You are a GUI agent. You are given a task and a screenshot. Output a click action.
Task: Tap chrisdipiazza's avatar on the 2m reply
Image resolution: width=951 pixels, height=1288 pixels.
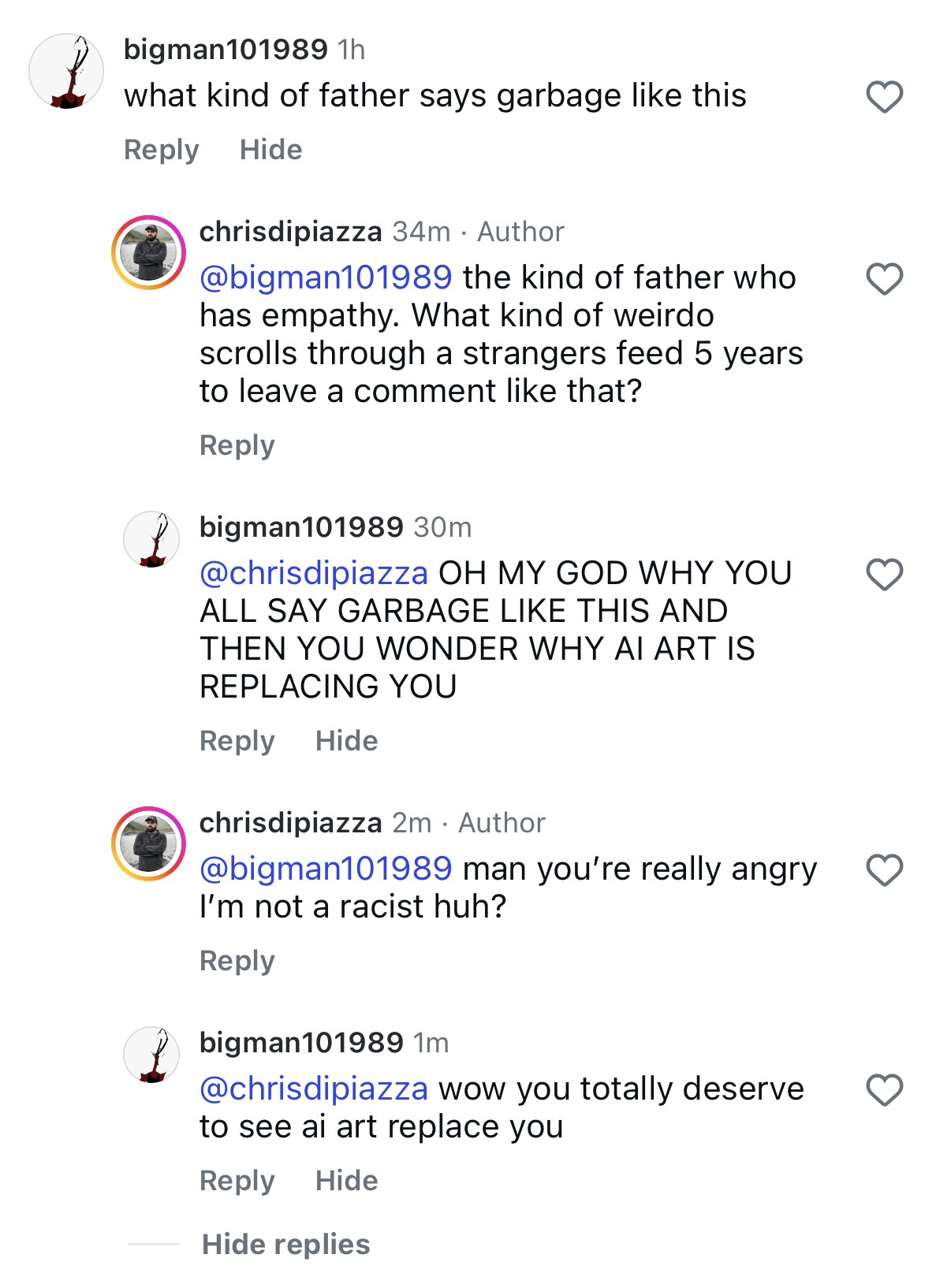coord(148,843)
